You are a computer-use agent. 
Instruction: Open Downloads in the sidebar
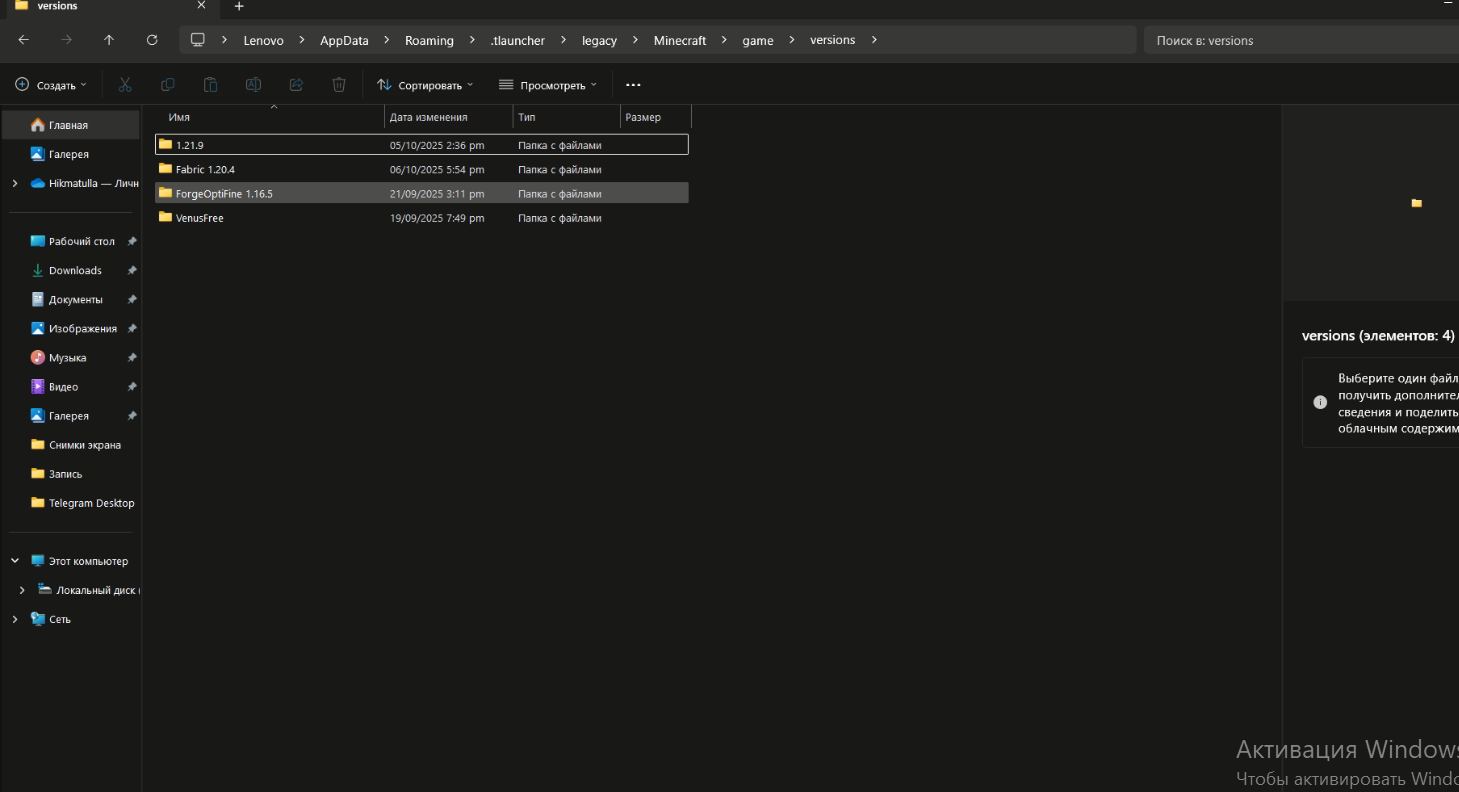75,270
